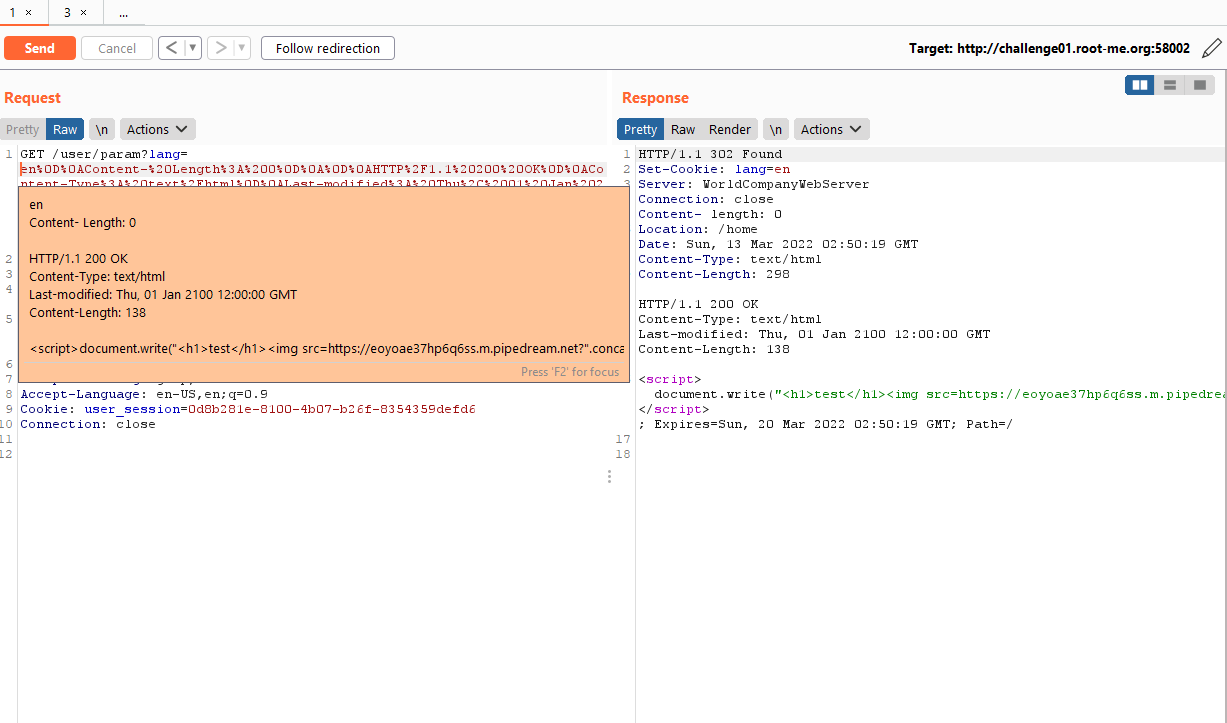This screenshot has height=723, width=1227.
Task: Click the Content-Length: 298 response line
Action: point(714,274)
